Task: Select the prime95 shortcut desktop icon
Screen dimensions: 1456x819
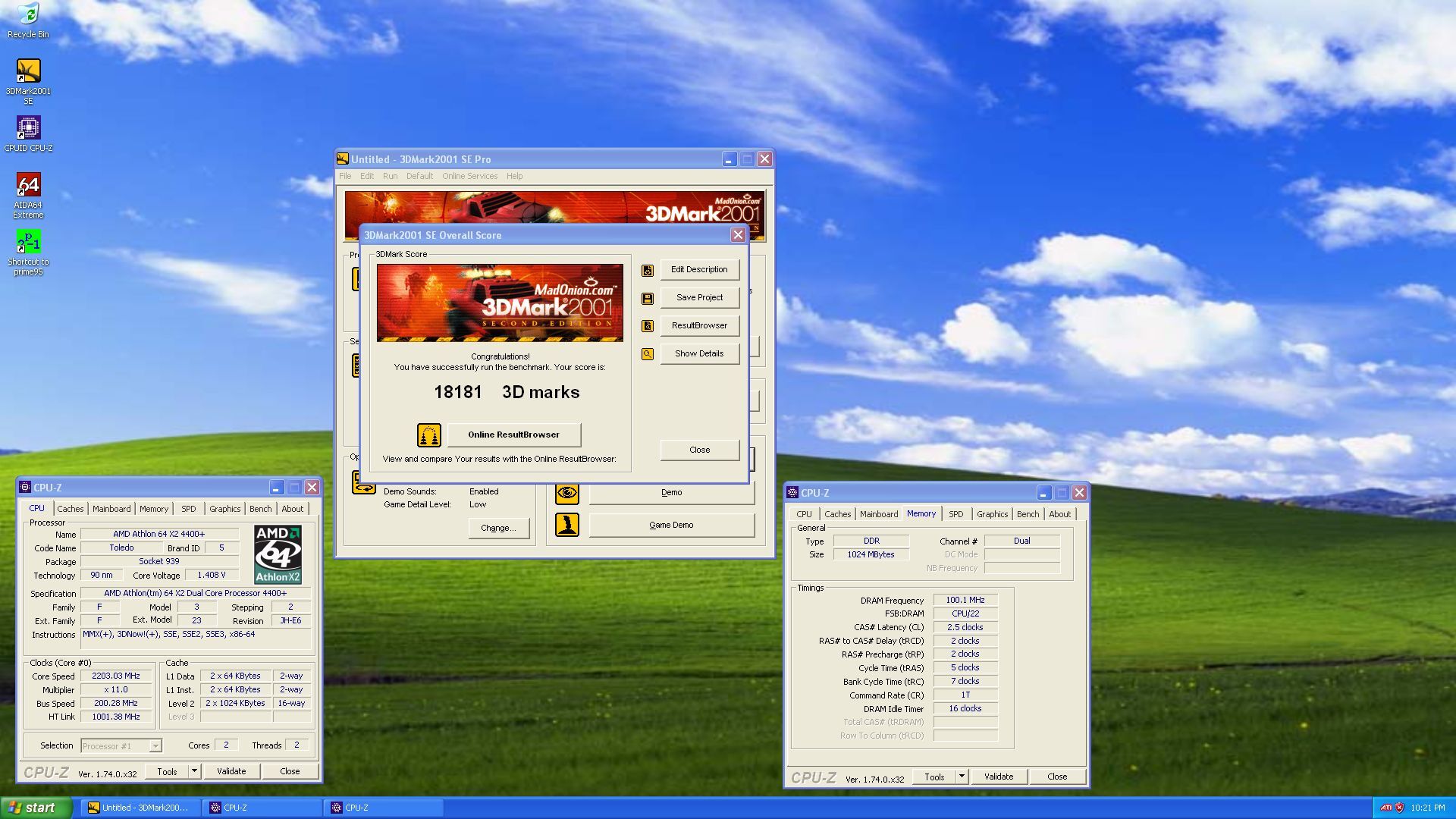Action: click(x=28, y=253)
